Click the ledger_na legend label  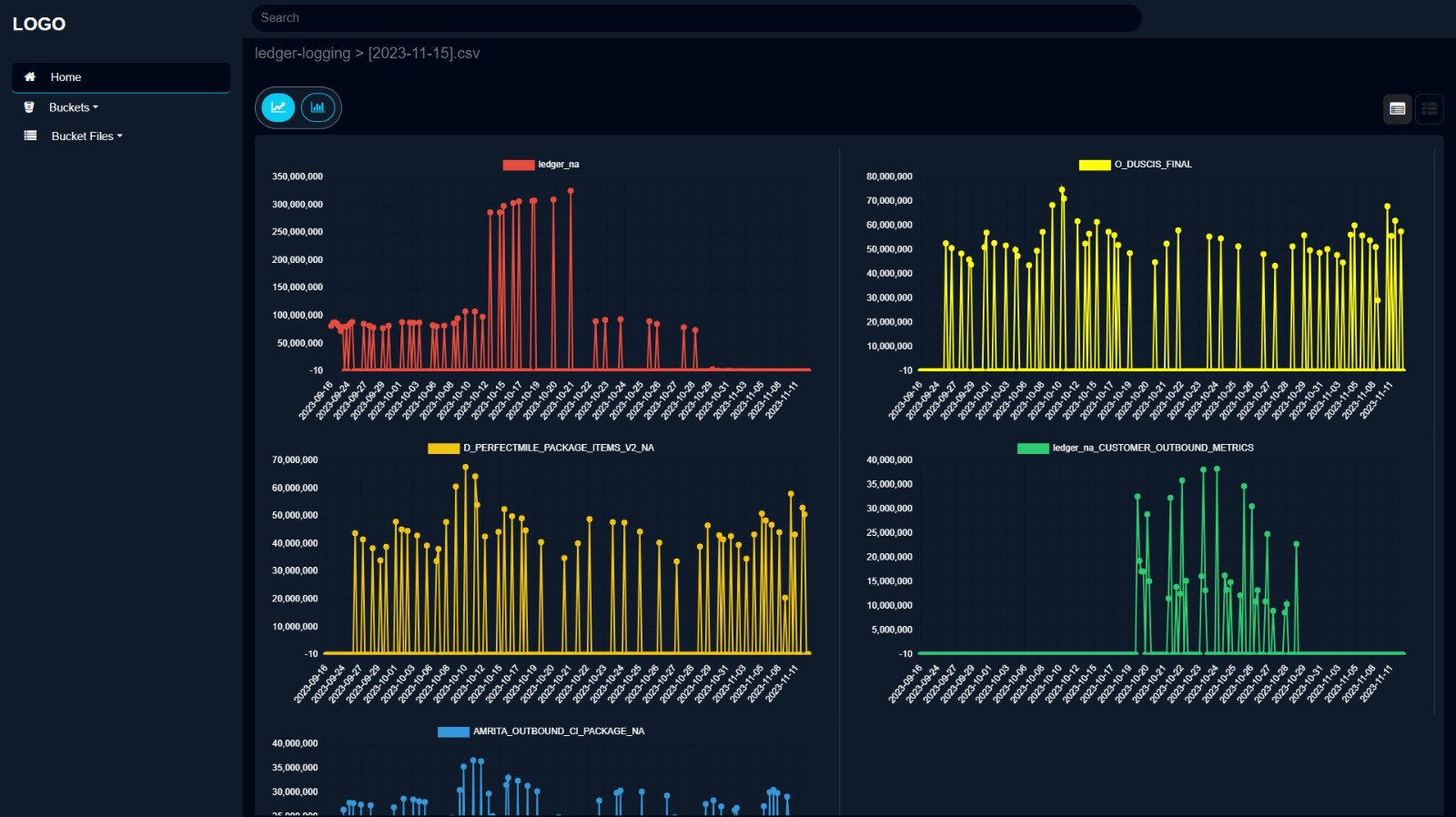coord(559,165)
